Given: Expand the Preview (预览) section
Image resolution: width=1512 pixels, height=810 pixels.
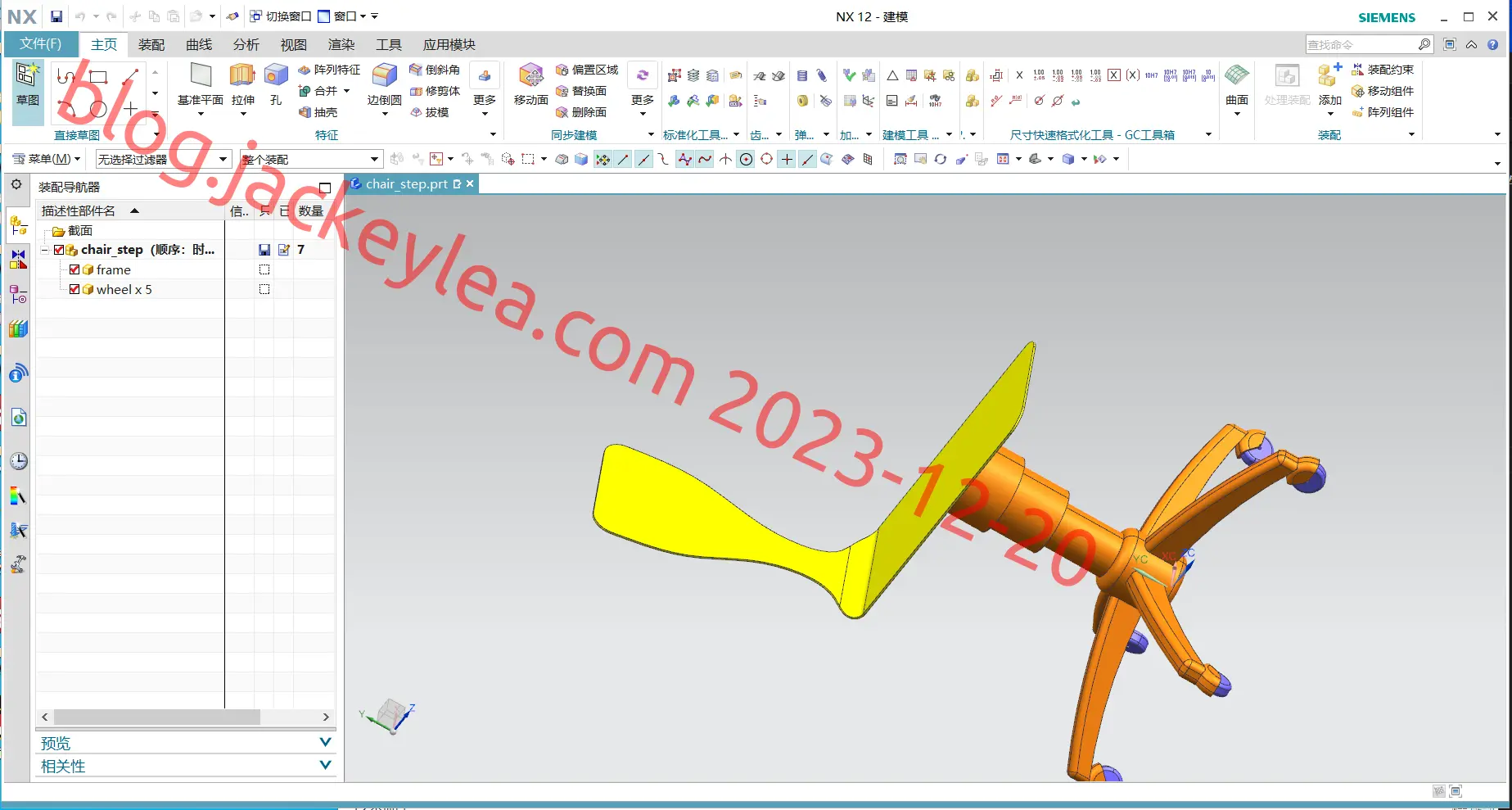Looking at the screenshot, I should click(x=186, y=743).
